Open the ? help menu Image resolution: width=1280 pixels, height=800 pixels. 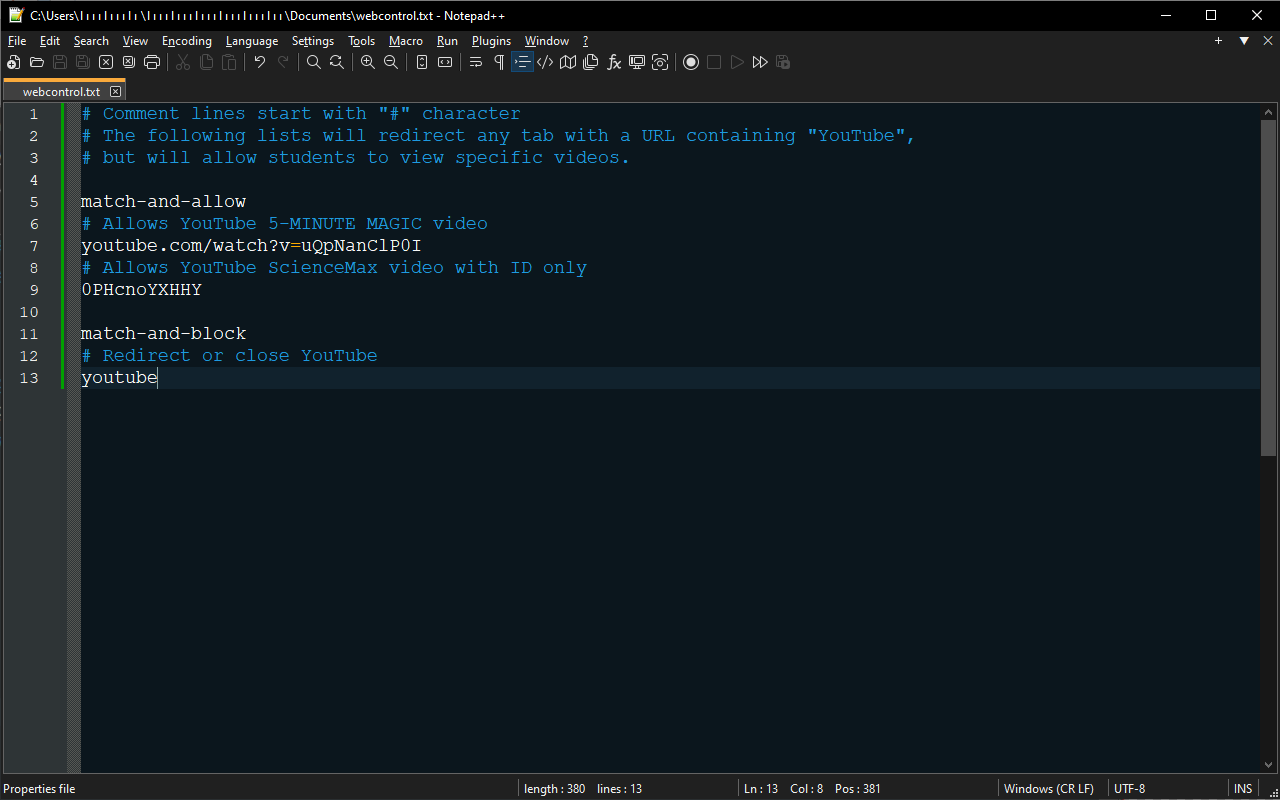(x=586, y=41)
